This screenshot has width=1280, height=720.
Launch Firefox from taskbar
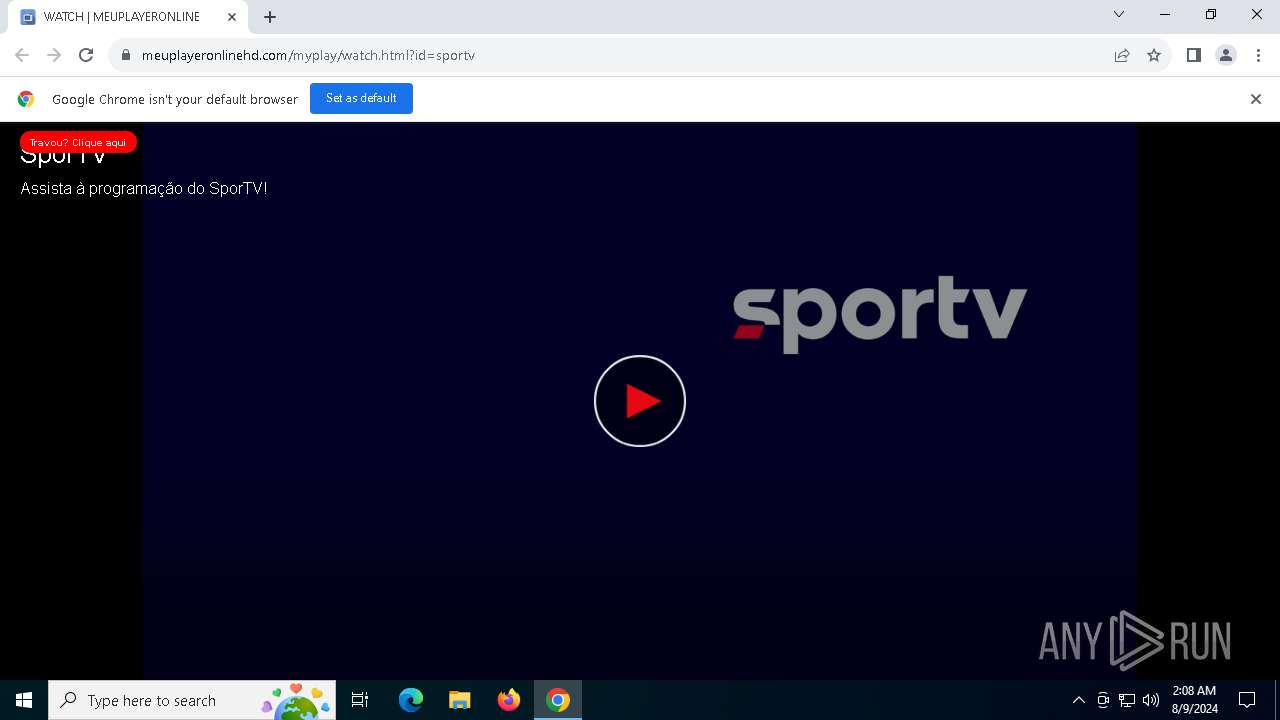point(509,700)
